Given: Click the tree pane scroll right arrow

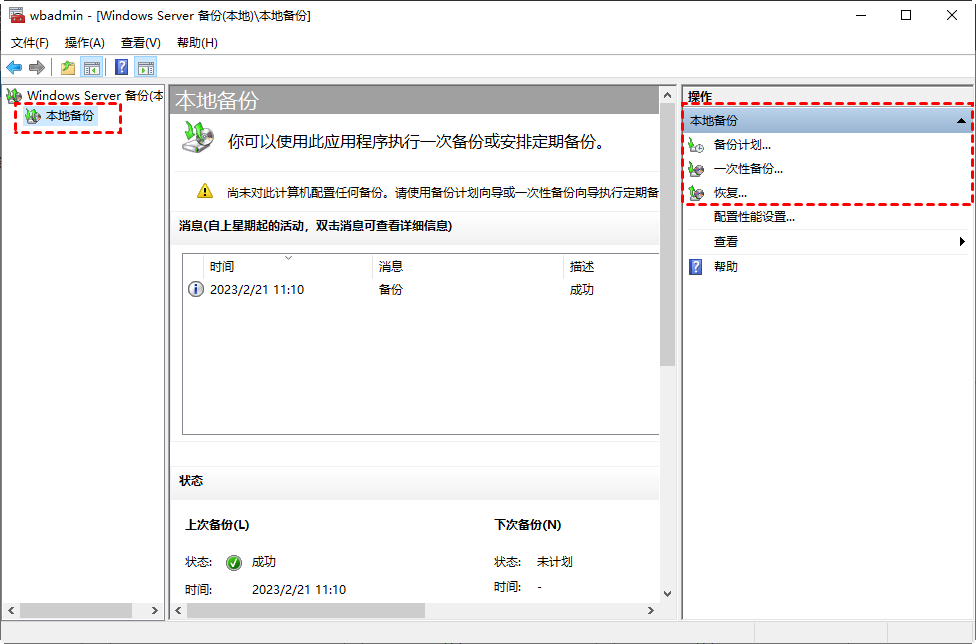Looking at the screenshot, I should (155, 610).
